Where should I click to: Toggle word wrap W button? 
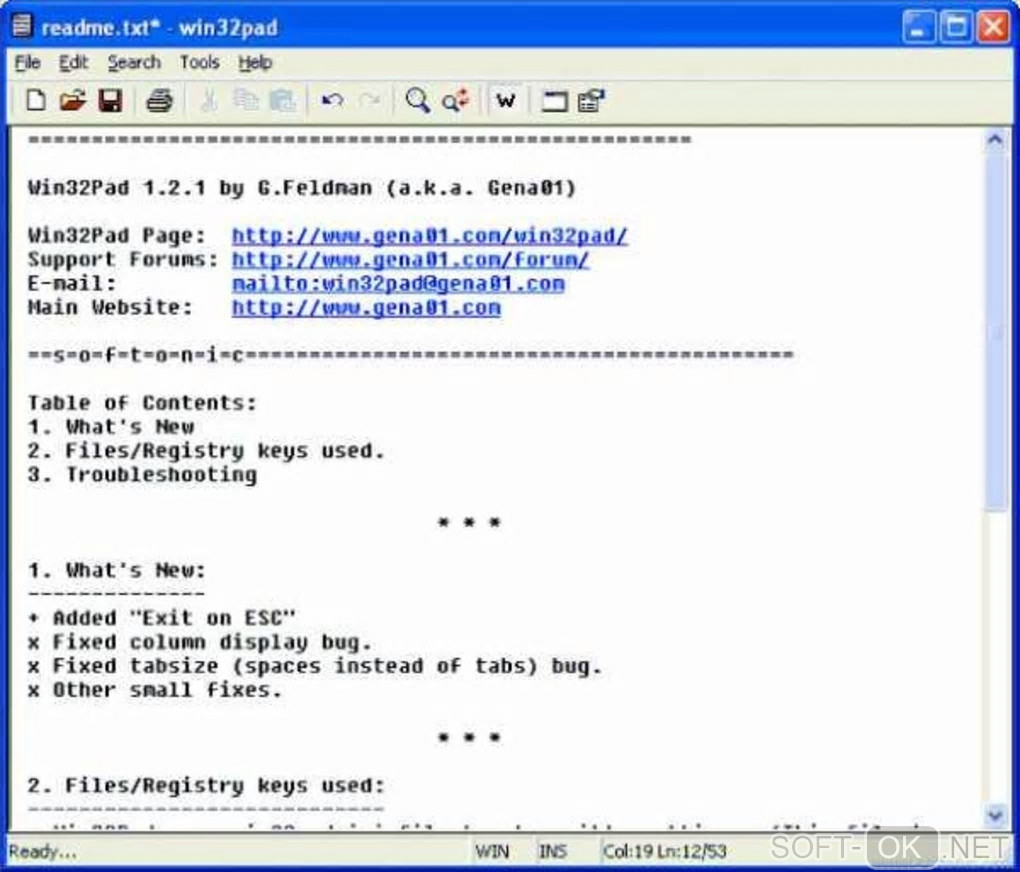(505, 101)
